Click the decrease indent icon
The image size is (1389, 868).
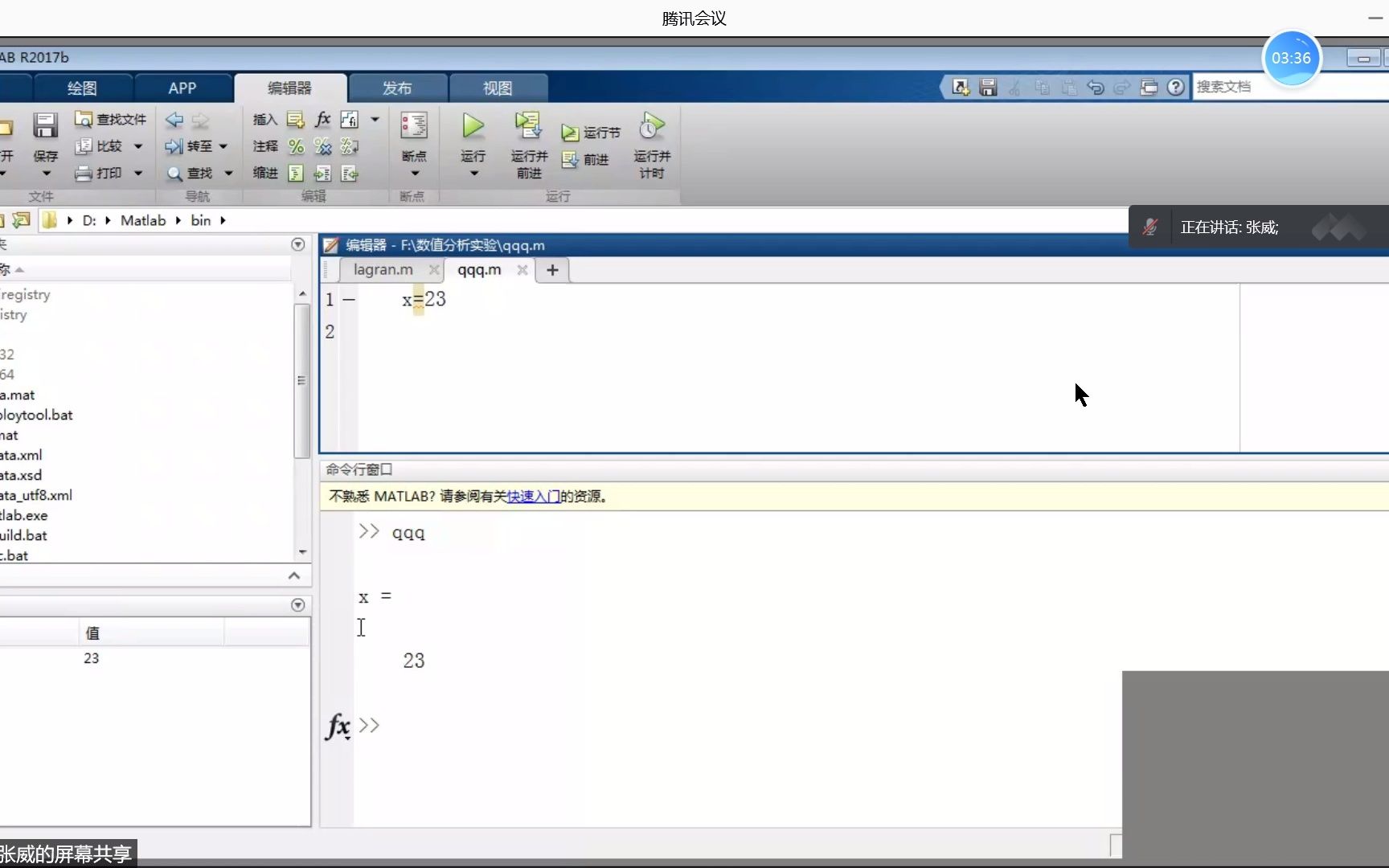[350, 173]
